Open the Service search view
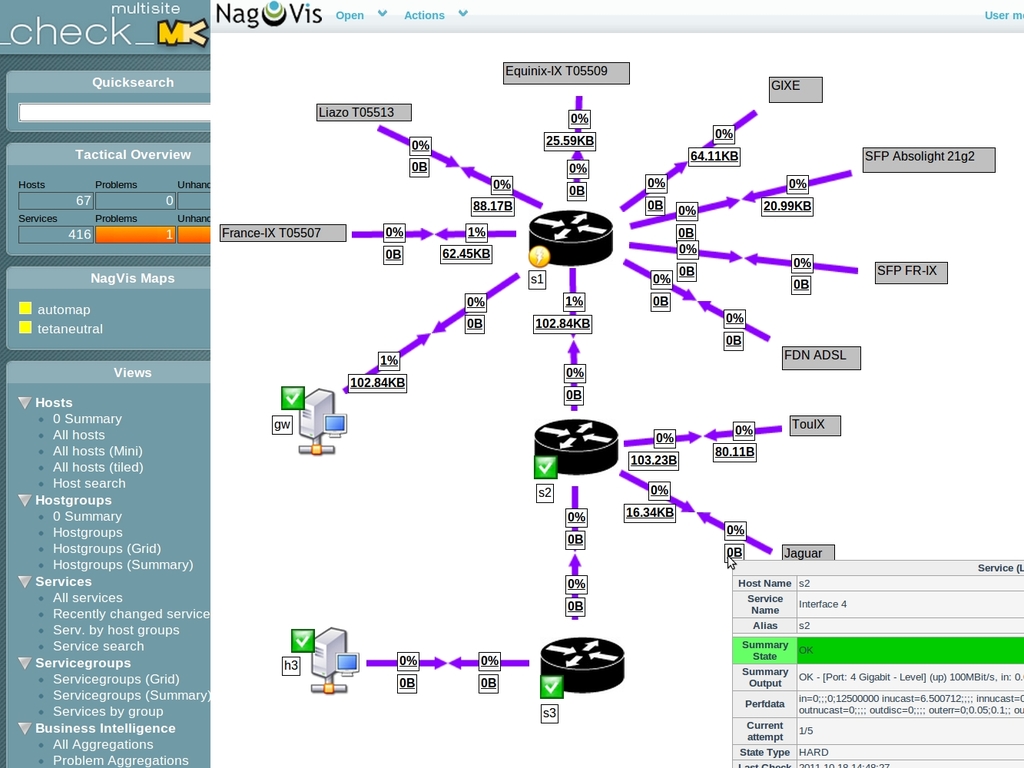The image size is (1024, 768). (x=98, y=647)
